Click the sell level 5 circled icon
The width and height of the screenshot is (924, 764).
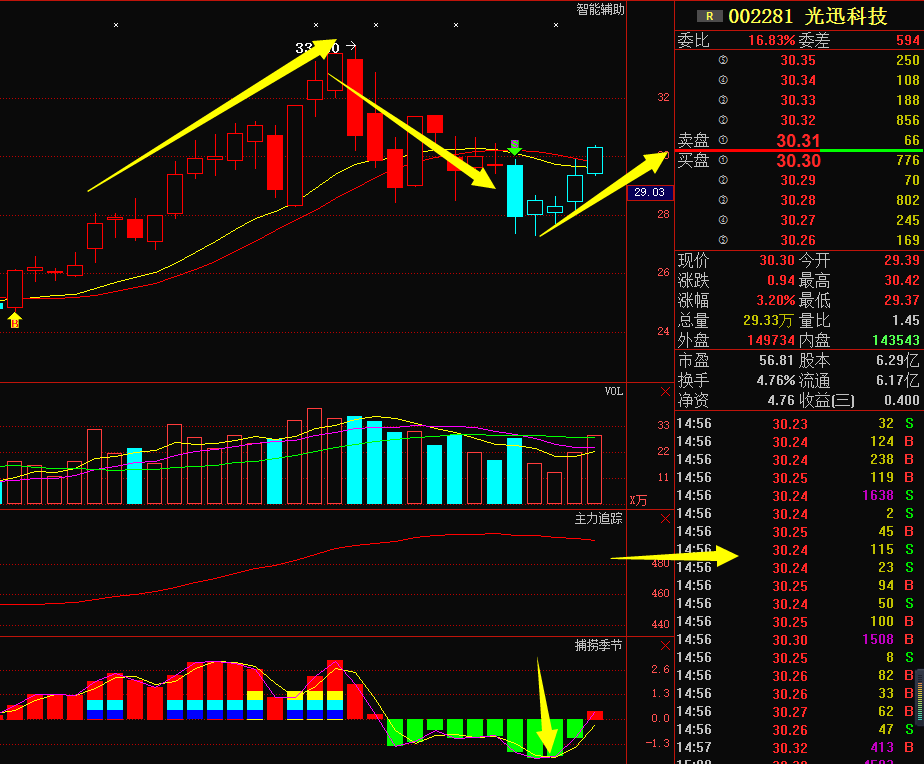723,60
